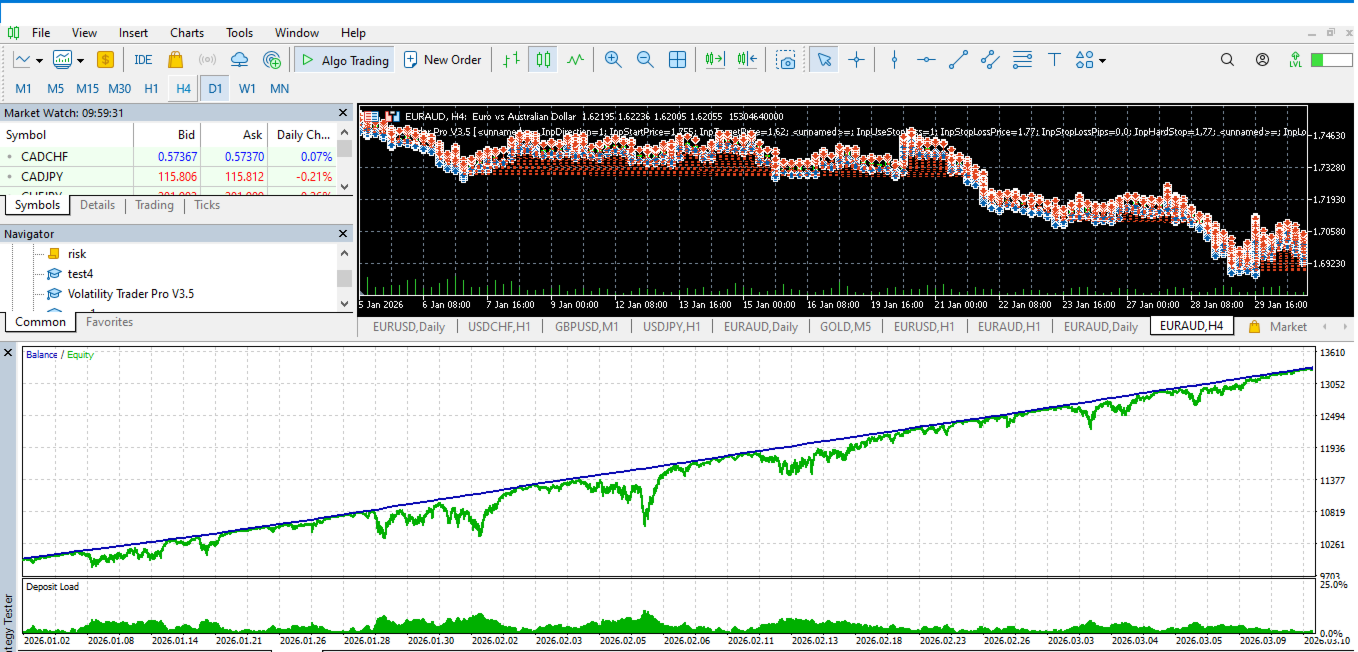
Task: Select the W1 timeframe
Action: 247,89
